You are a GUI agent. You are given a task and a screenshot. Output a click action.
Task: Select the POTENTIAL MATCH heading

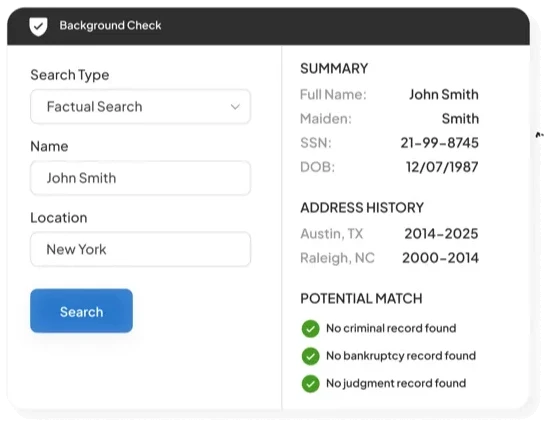(x=361, y=299)
